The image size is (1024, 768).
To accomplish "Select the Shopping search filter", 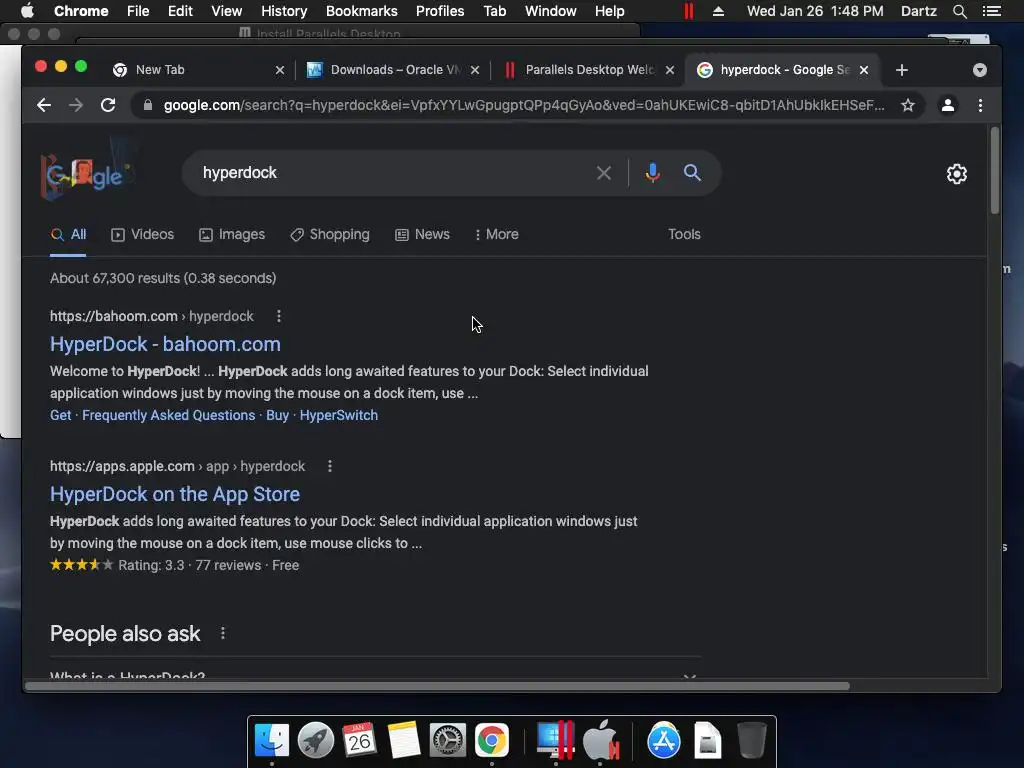I will [x=330, y=234].
